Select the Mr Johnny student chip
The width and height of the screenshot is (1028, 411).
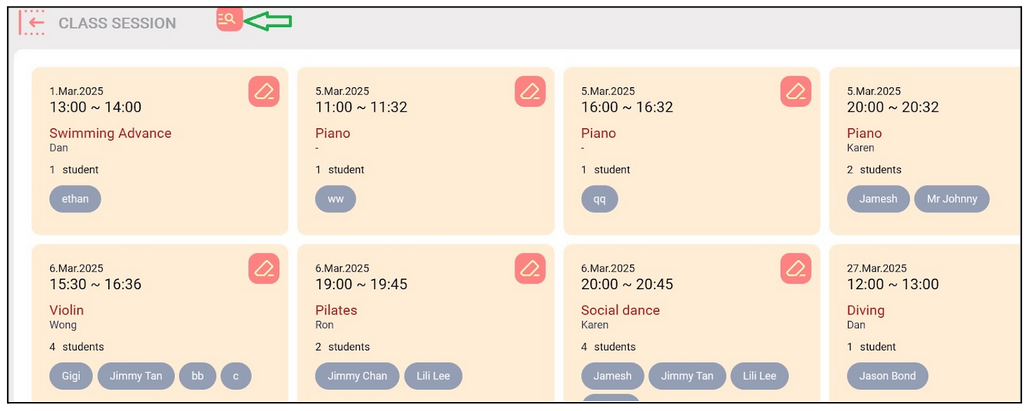tap(951, 198)
